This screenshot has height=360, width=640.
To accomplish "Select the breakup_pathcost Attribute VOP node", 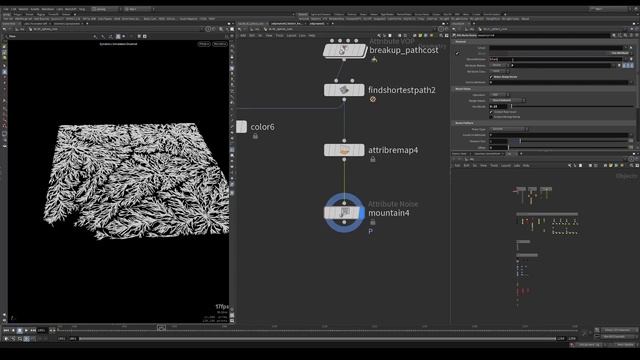I will pyautogui.click(x=344, y=51).
